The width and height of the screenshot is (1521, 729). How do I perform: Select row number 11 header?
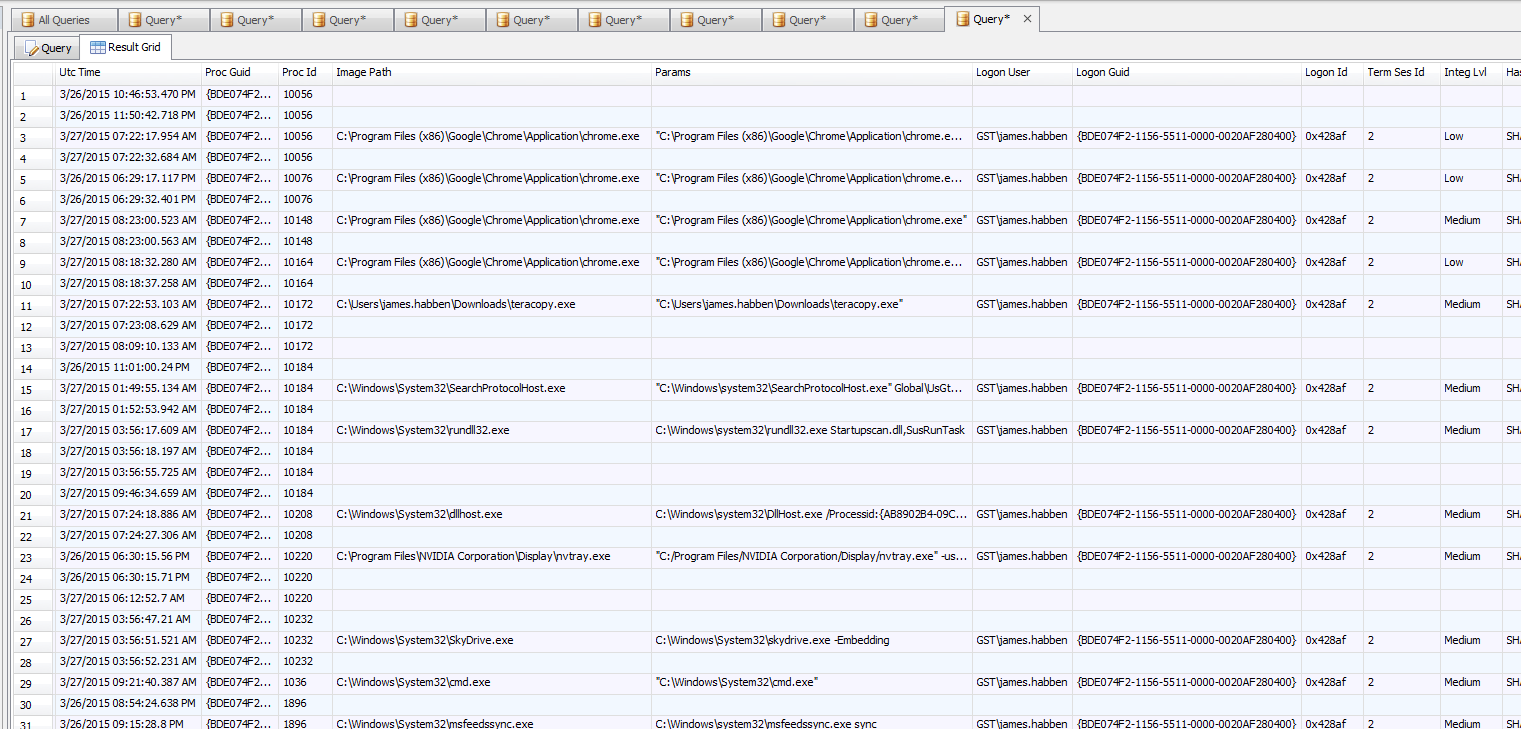coord(33,305)
